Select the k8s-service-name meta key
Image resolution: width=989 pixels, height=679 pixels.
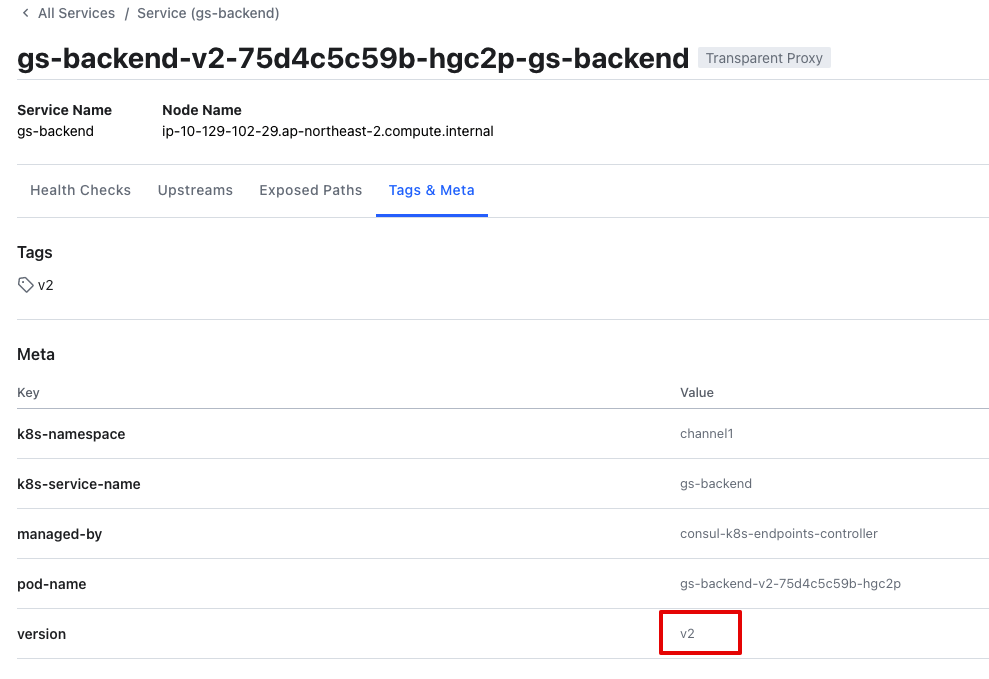pos(79,484)
